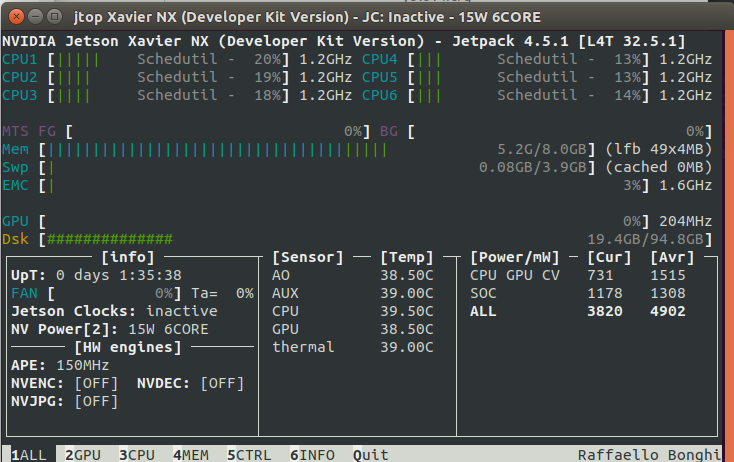Click the CPU 39.50C temperature
The image size is (734, 462).
407,311
